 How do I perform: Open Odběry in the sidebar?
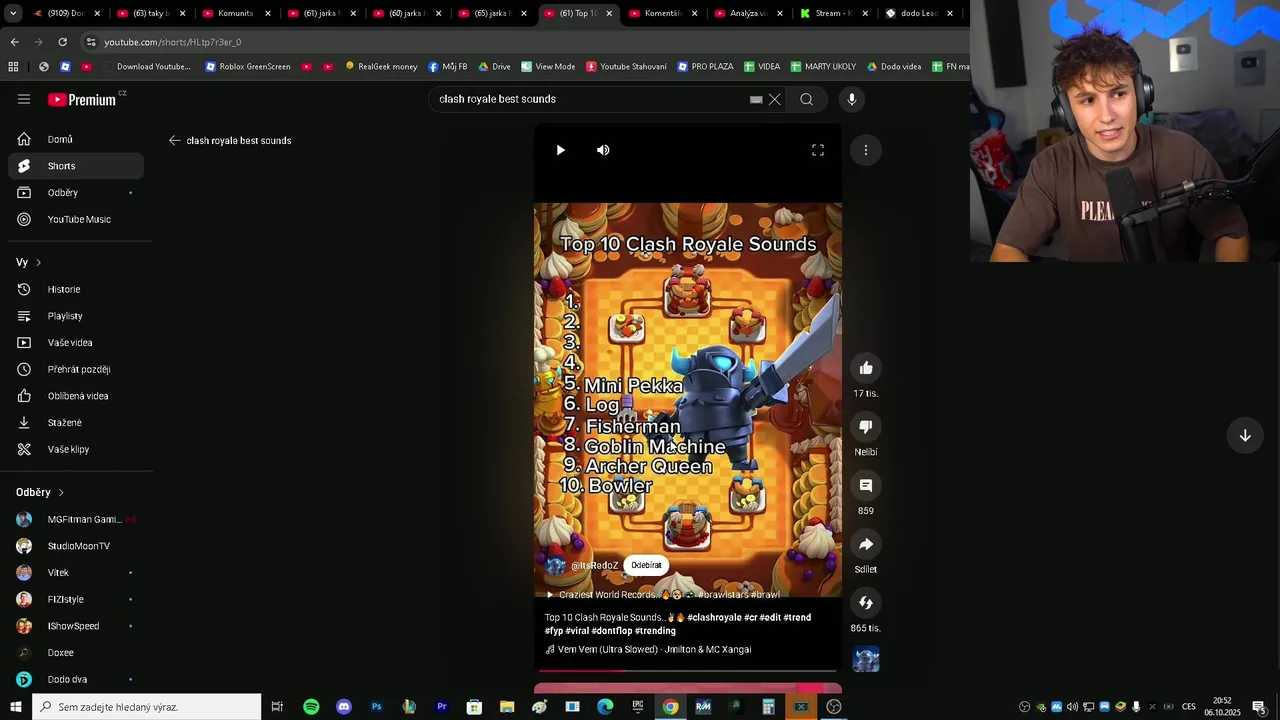[x=76, y=192]
